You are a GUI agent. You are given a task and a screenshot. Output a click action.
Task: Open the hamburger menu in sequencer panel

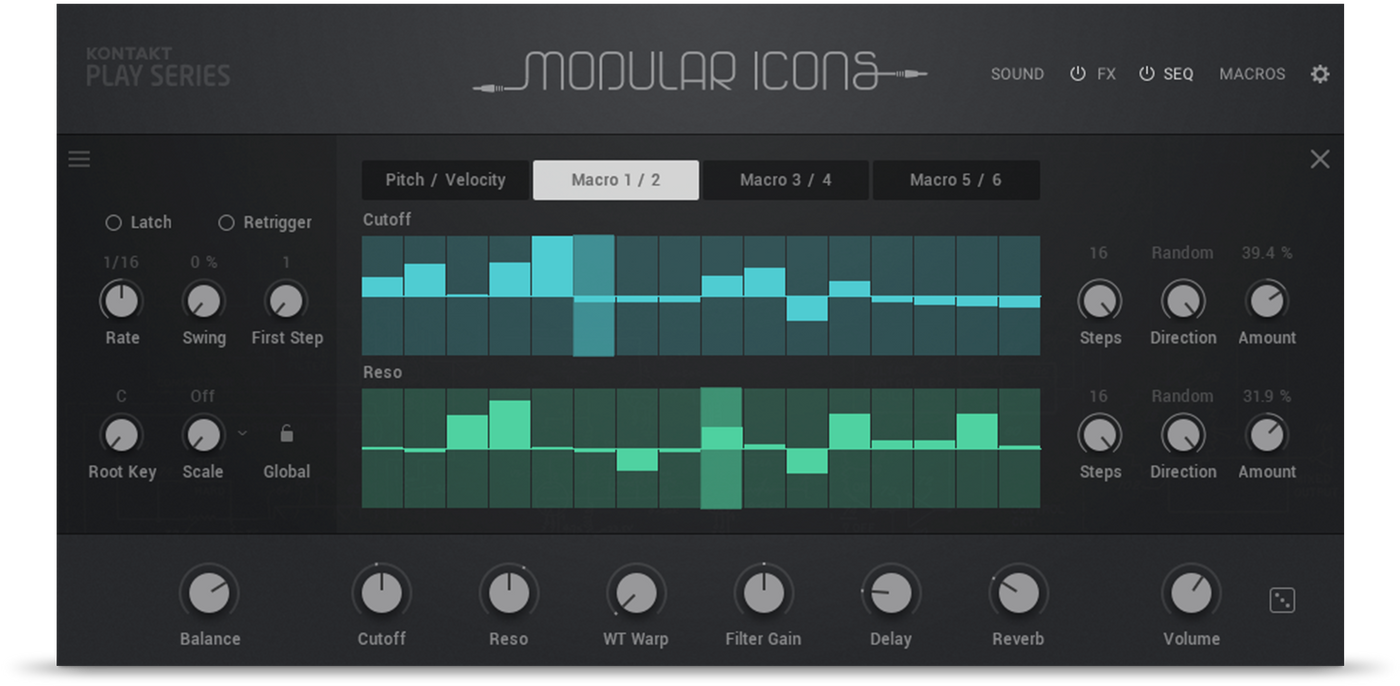79,159
